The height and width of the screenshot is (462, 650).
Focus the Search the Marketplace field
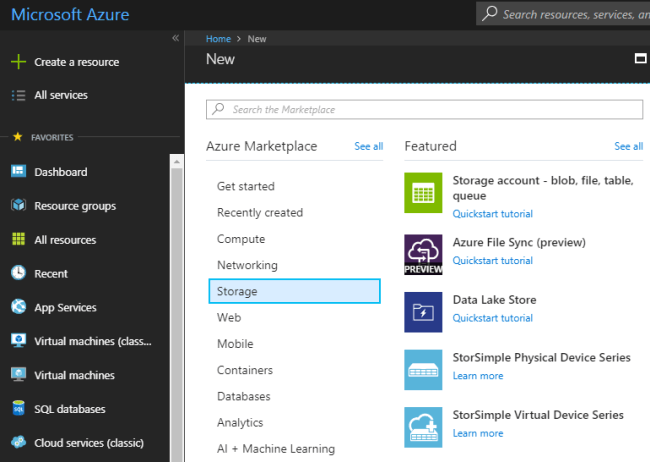pyautogui.click(x=424, y=109)
